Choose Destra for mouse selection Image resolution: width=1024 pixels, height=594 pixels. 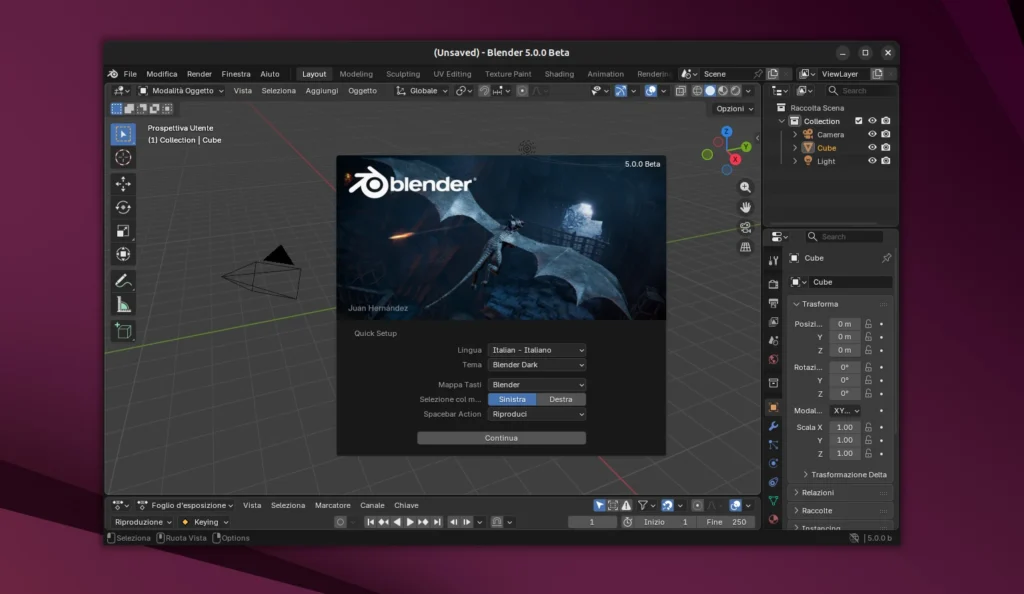click(x=562, y=398)
